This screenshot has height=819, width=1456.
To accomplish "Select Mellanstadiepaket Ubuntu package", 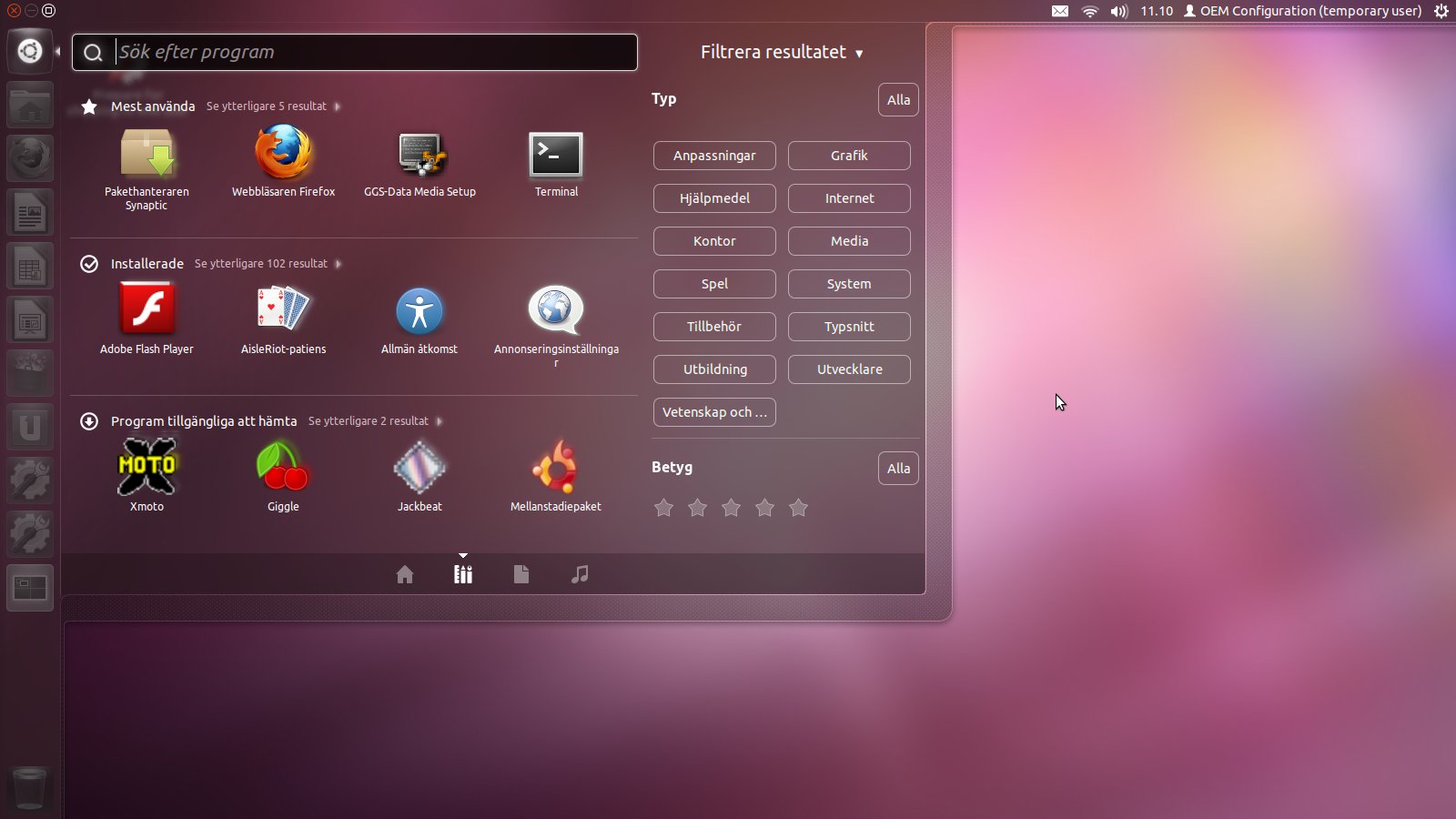I will click(x=556, y=476).
